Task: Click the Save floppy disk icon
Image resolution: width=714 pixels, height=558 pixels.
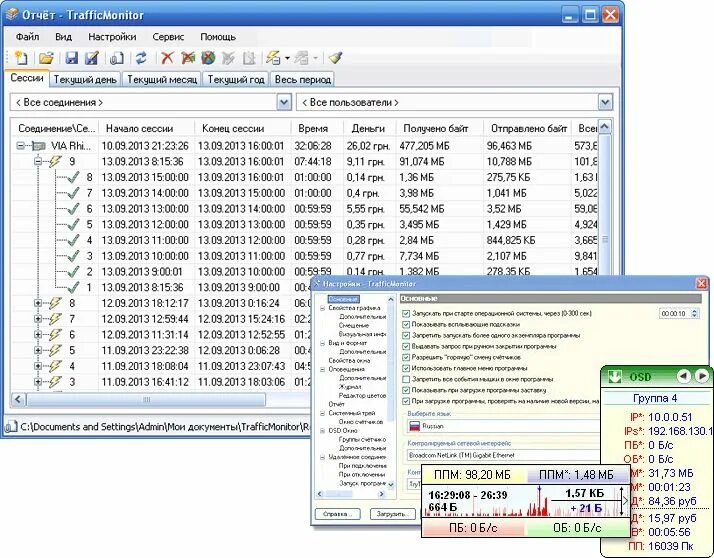Action: pos(71,58)
